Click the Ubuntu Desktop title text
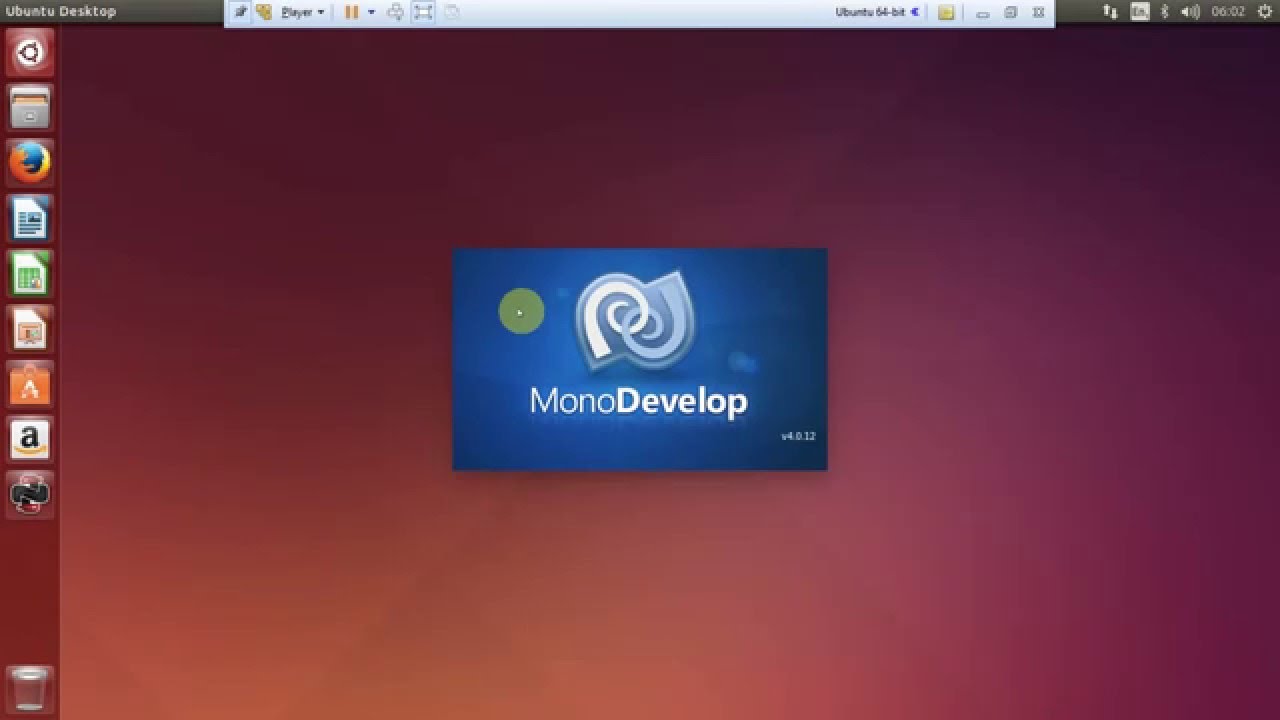 (61, 11)
